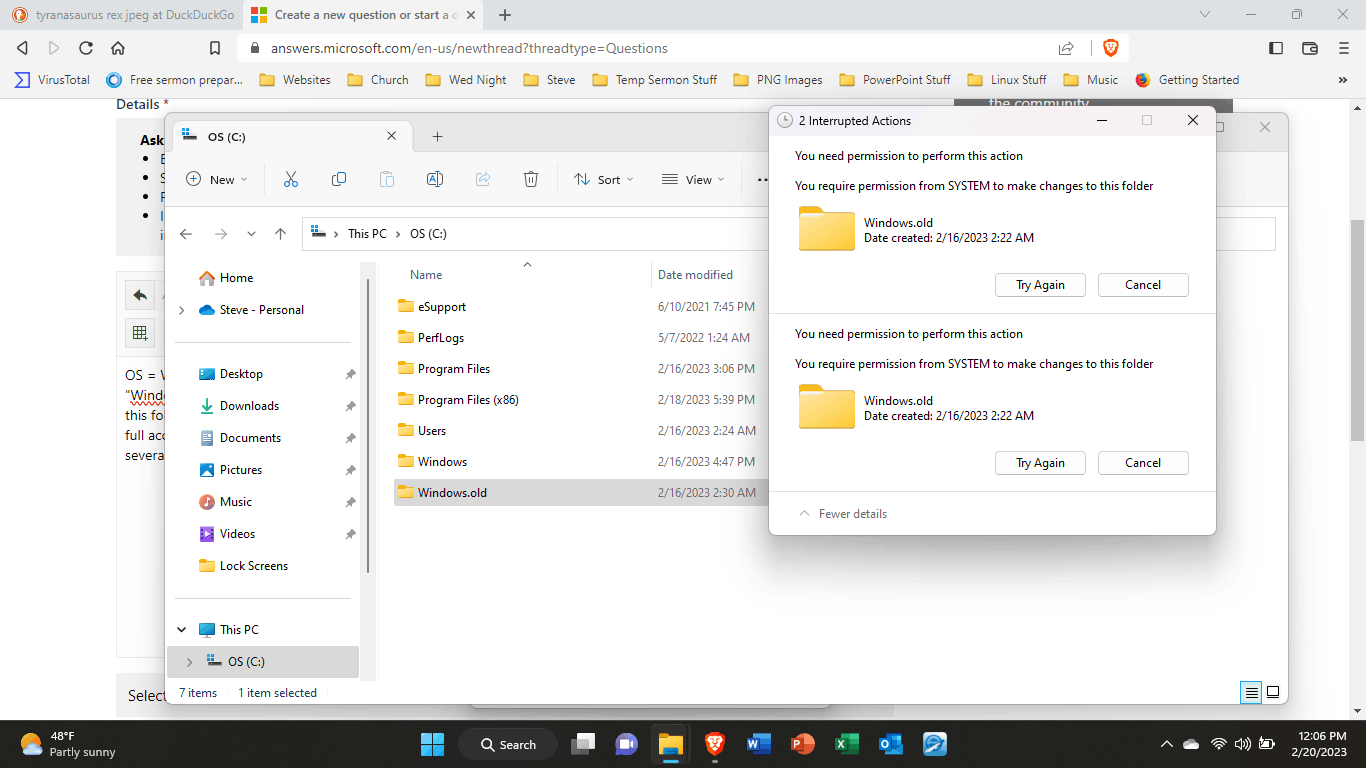1366x768 pixels.
Task: Select the Program Files (x86) folder row
Action: tap(579, 400)
